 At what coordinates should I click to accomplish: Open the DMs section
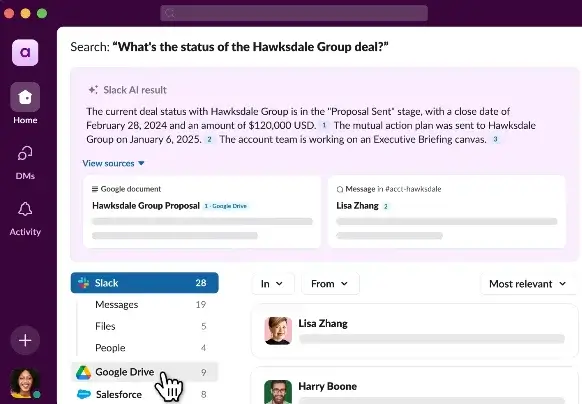25,163
